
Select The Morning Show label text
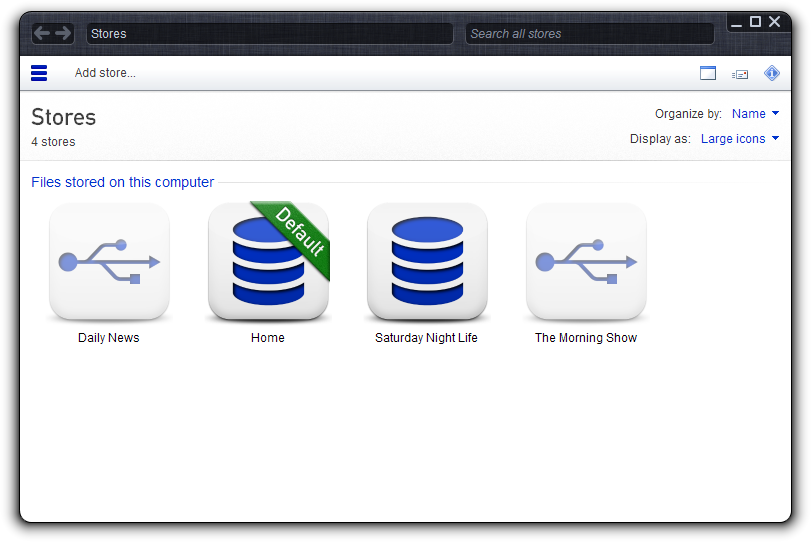point(586,338)
